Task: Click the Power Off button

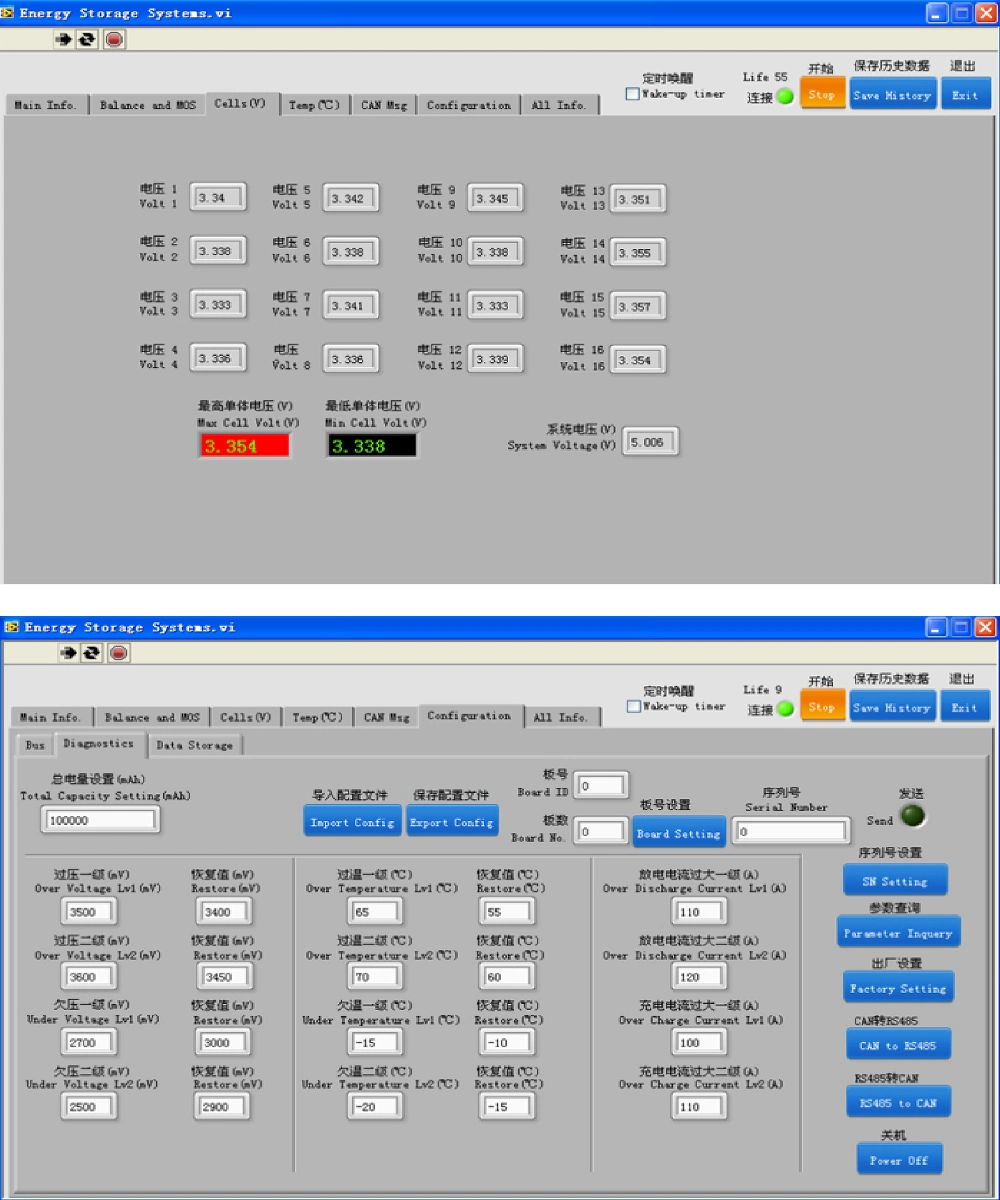Action: click(x=899, y=1159)
